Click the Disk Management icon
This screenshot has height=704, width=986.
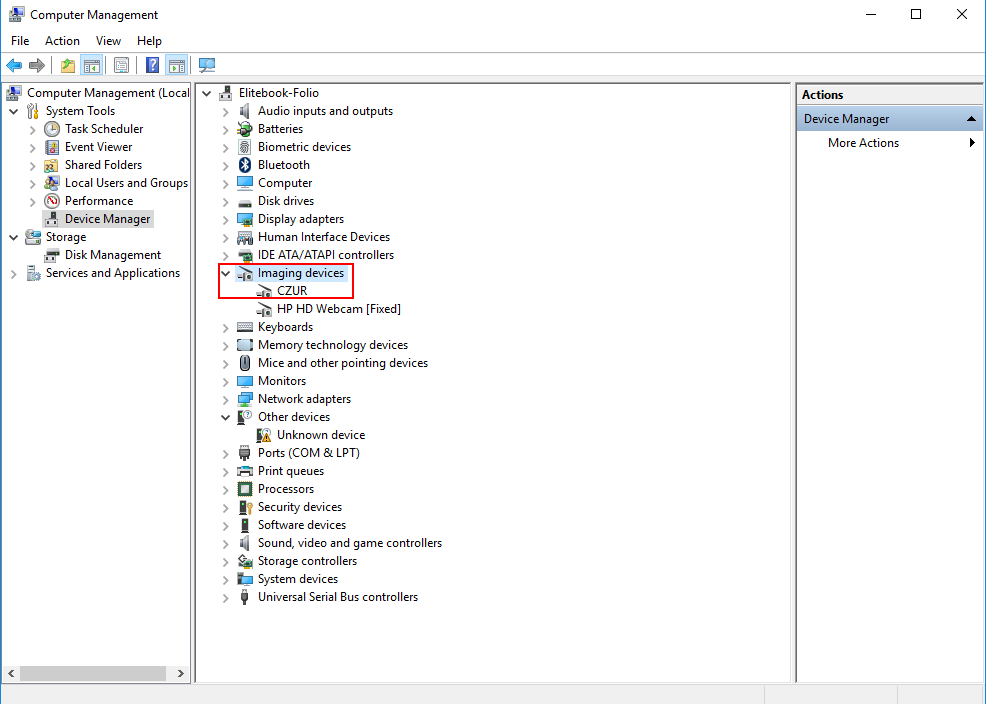point(52,255)
